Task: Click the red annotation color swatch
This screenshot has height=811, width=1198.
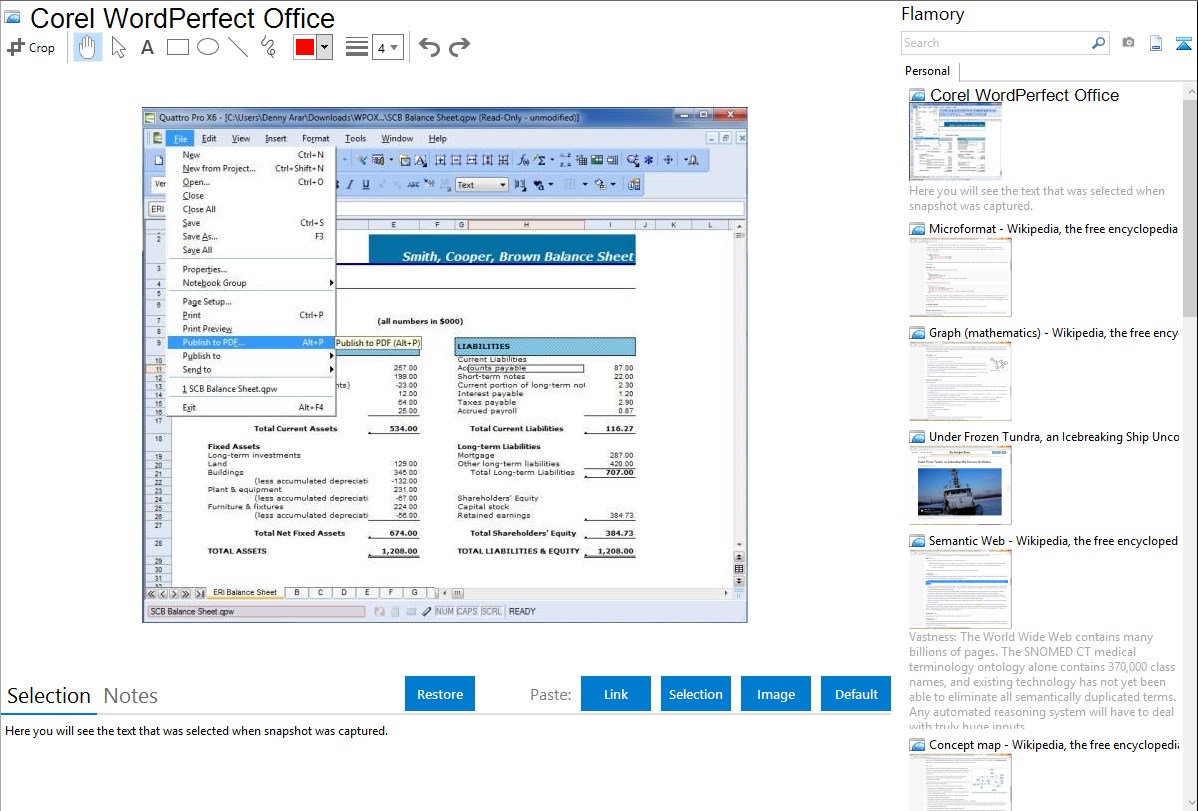Action: 304,47
